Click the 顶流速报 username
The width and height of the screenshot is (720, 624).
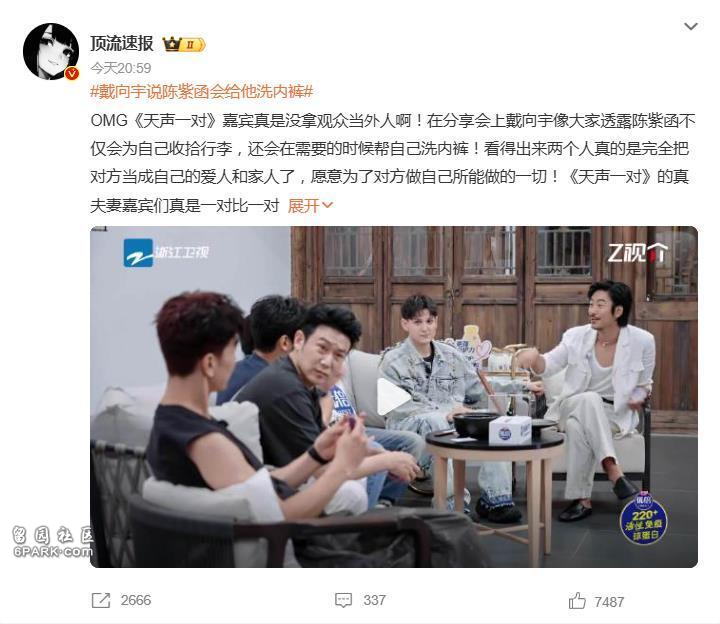(122, 44)
